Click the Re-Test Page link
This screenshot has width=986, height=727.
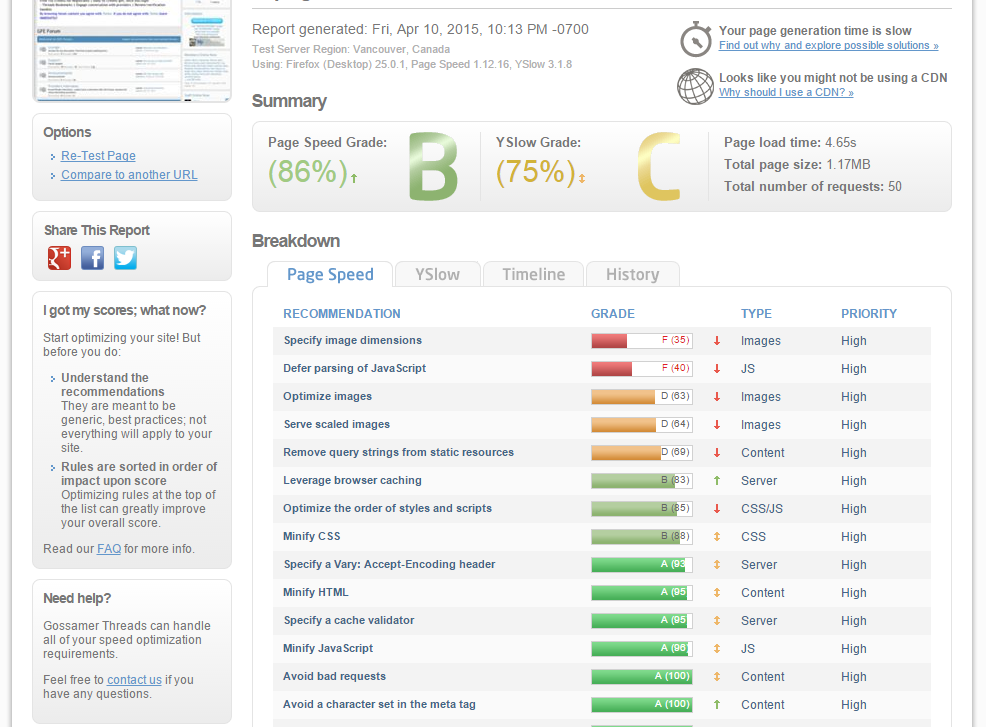(98, 156)
